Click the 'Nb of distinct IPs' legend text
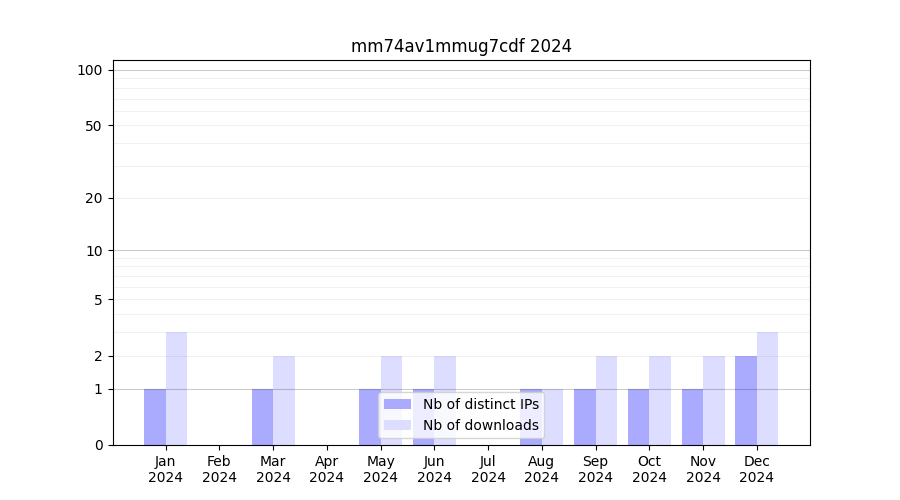The width and height of the screenshot is (900, 500). point(480,404)
